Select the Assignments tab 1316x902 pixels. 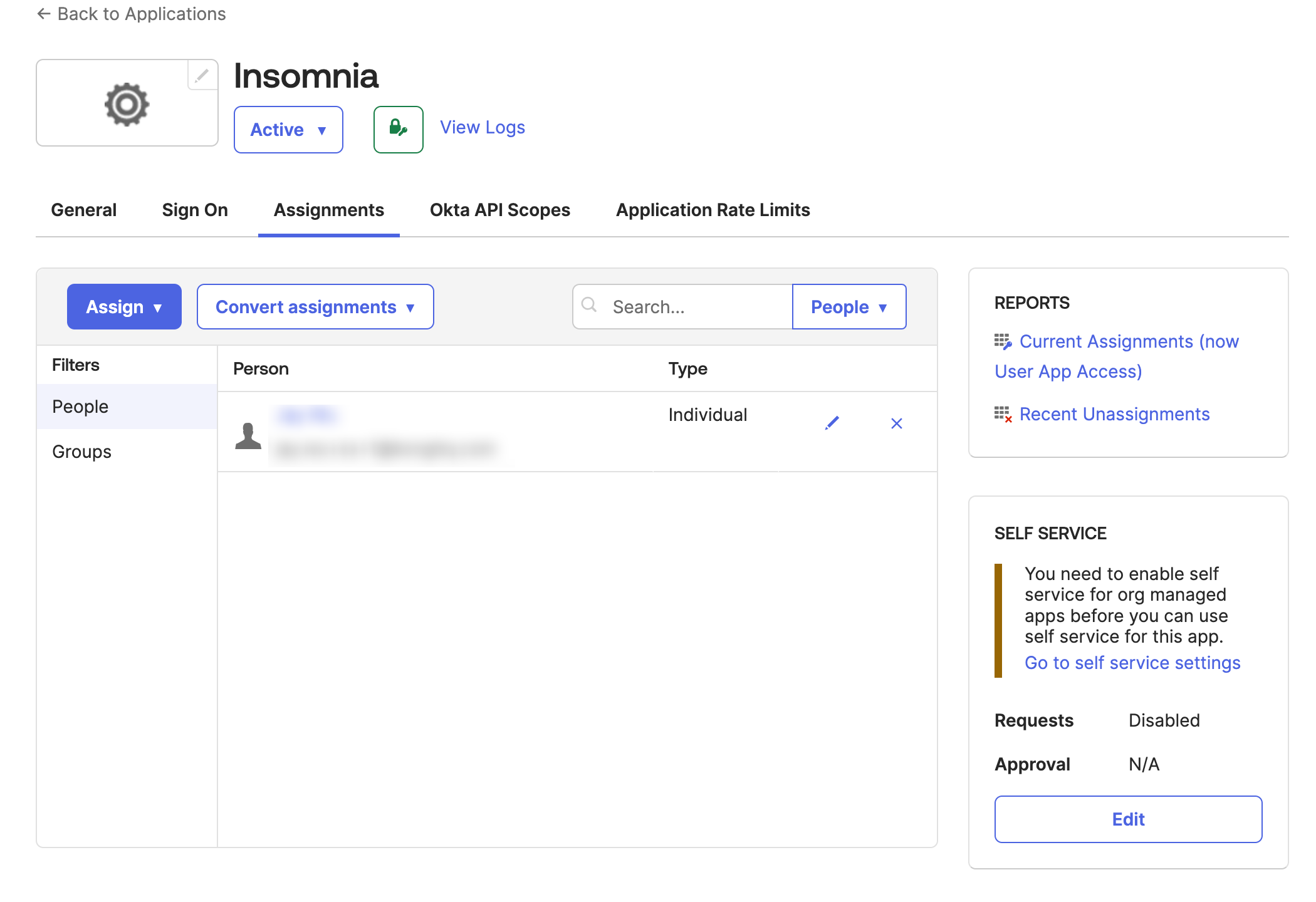(x=329, y=210)
